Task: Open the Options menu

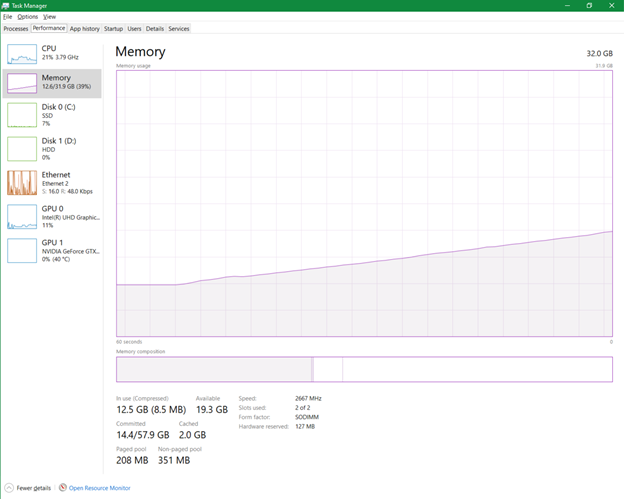Action: [x=27, y=17]
